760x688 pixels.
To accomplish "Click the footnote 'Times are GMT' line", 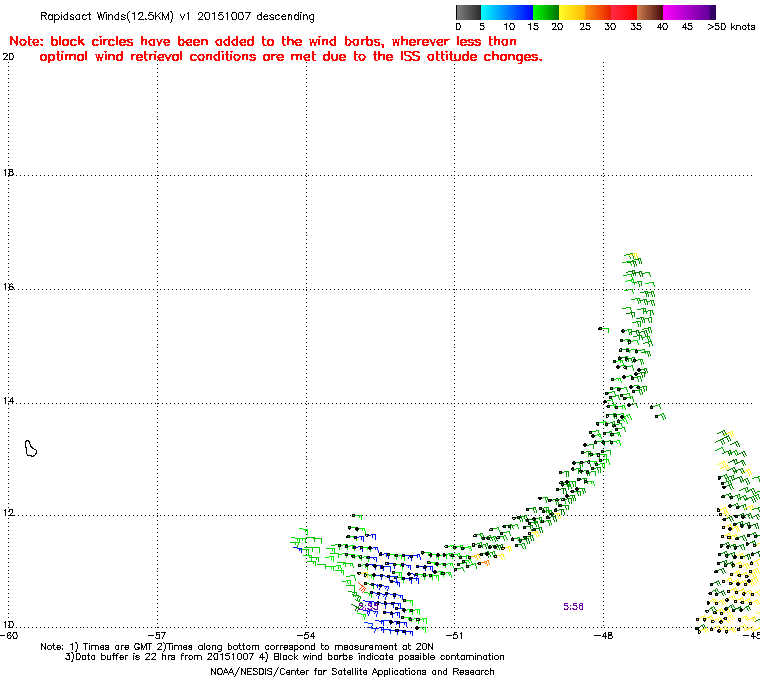I will [x=237, y=647].
